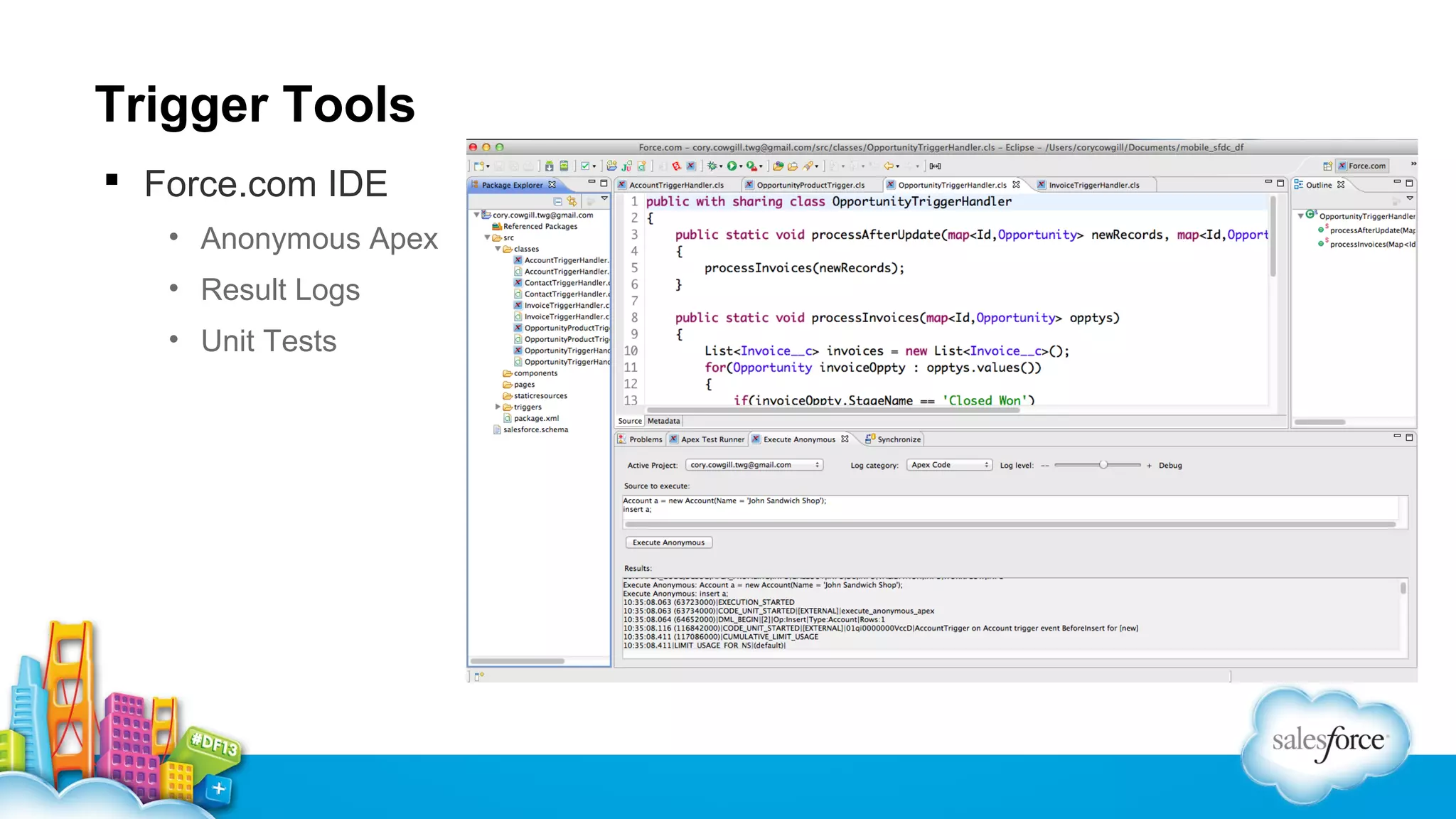Click the Log level plus sign
The image size is (1456, 819).
(1149, 466)
